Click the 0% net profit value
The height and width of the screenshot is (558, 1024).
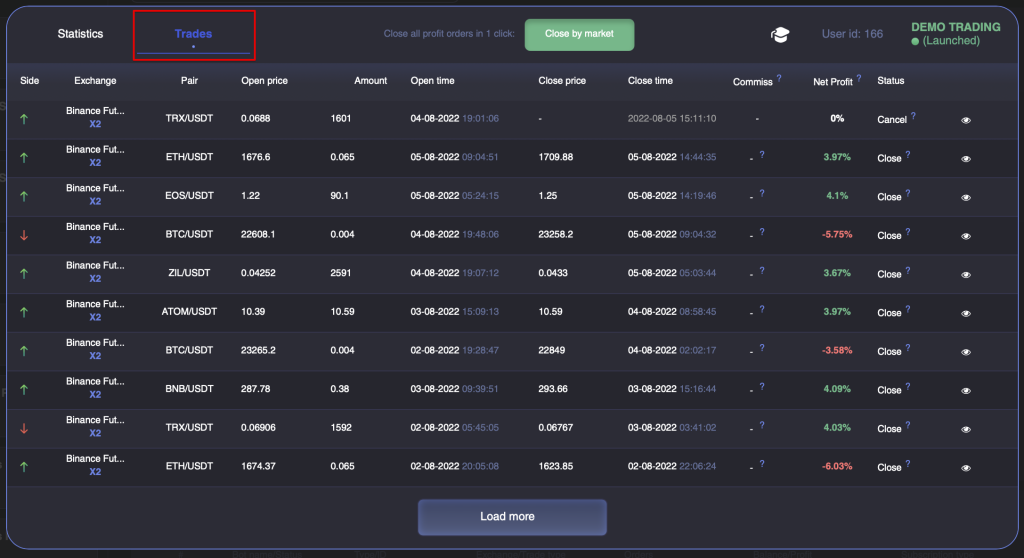[x=837, y=118]
